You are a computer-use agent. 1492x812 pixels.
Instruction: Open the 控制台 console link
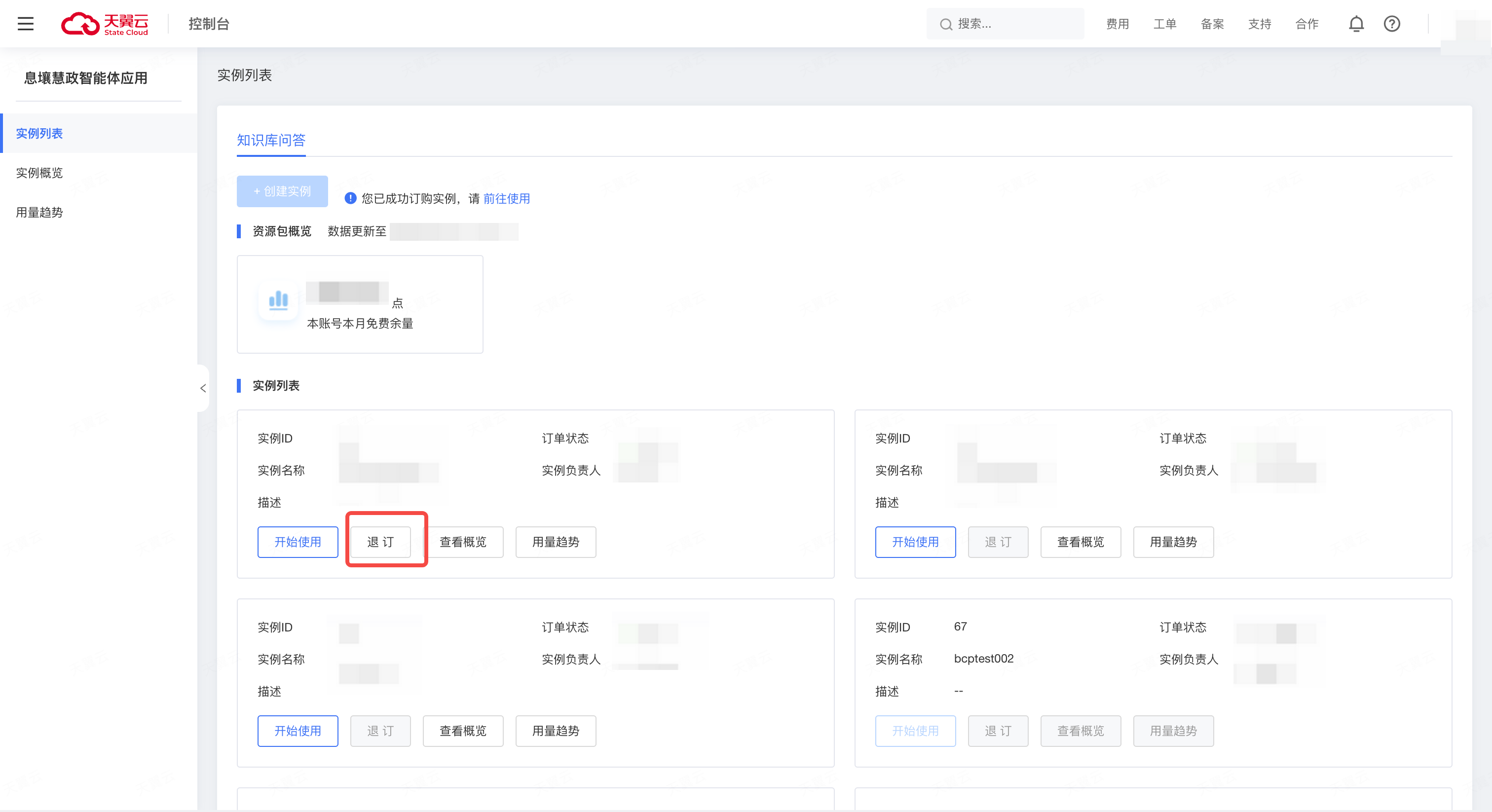[x=209, y=24]
